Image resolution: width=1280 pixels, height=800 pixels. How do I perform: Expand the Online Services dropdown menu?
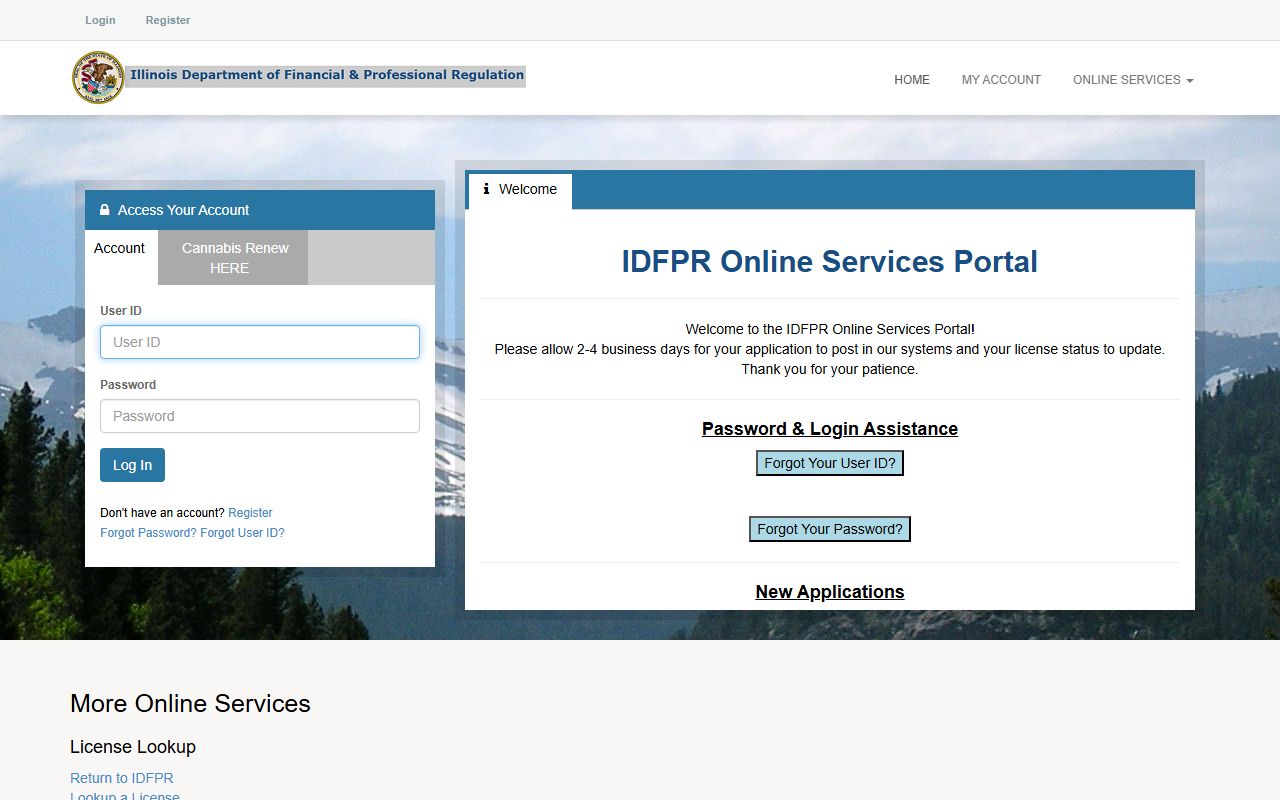[1133, 80]
